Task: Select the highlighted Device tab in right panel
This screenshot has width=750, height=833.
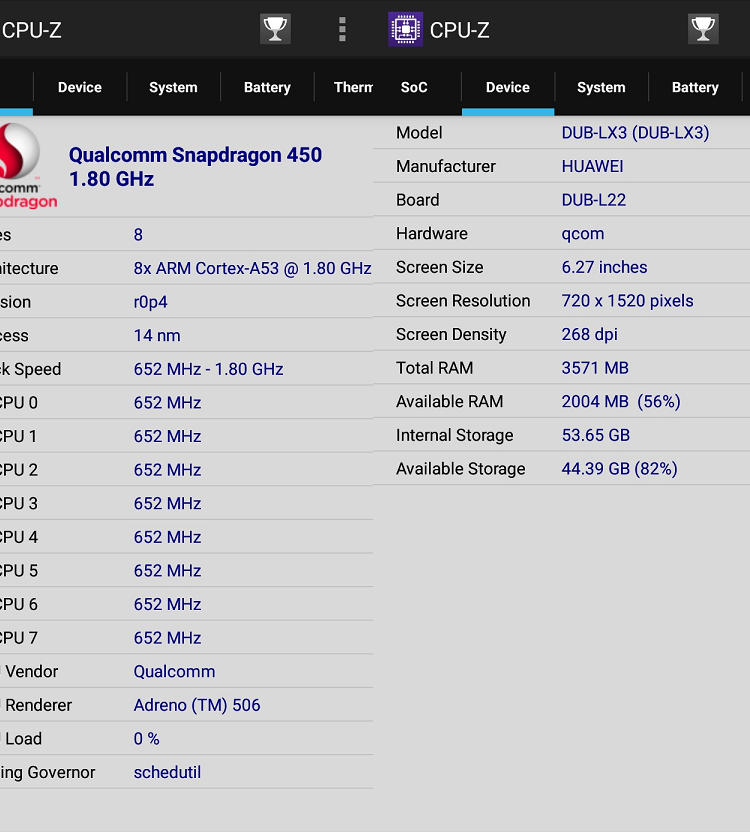Action: (507, 88)
